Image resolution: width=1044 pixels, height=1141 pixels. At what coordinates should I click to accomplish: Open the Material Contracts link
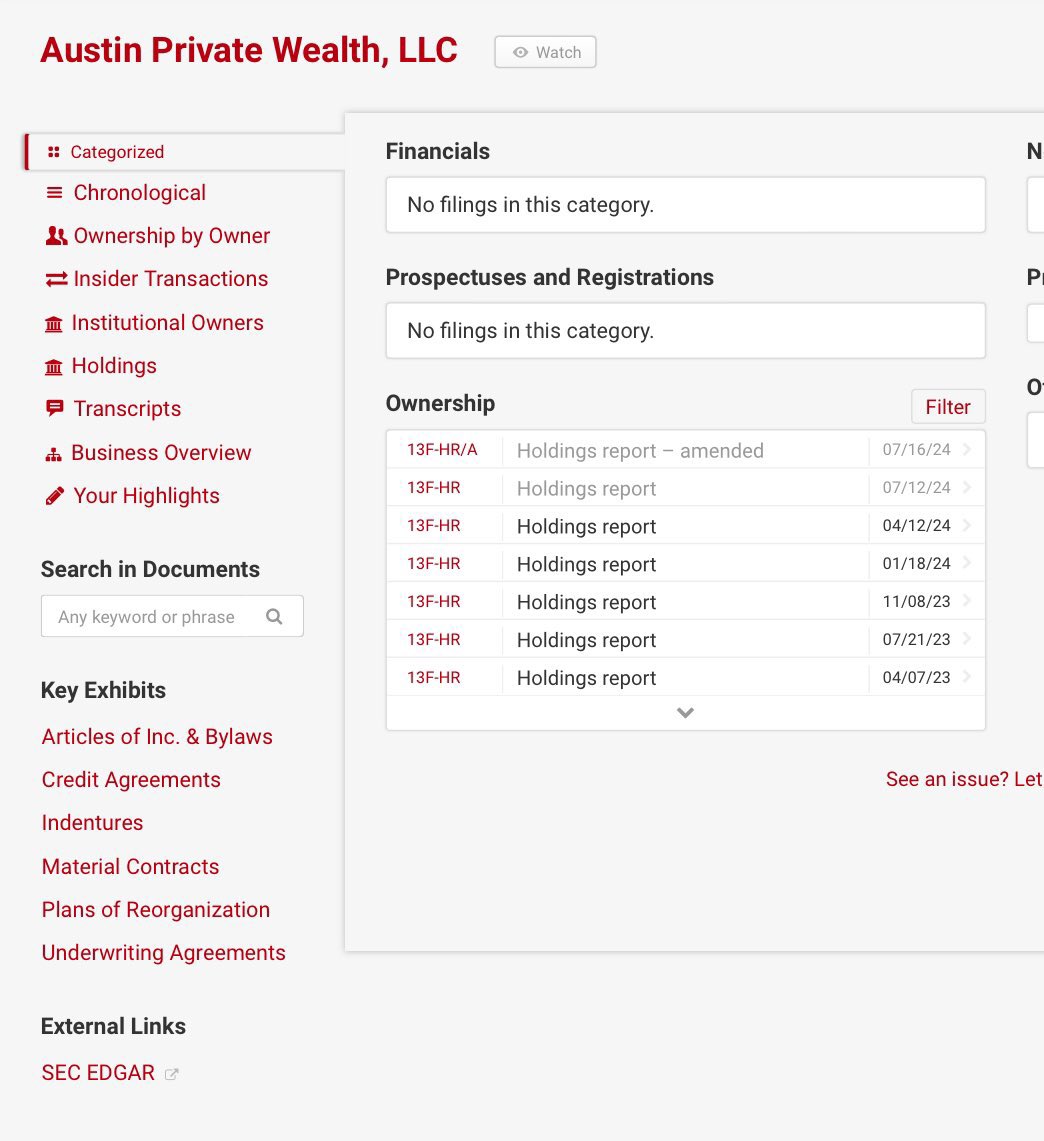[x=130, y=867]
